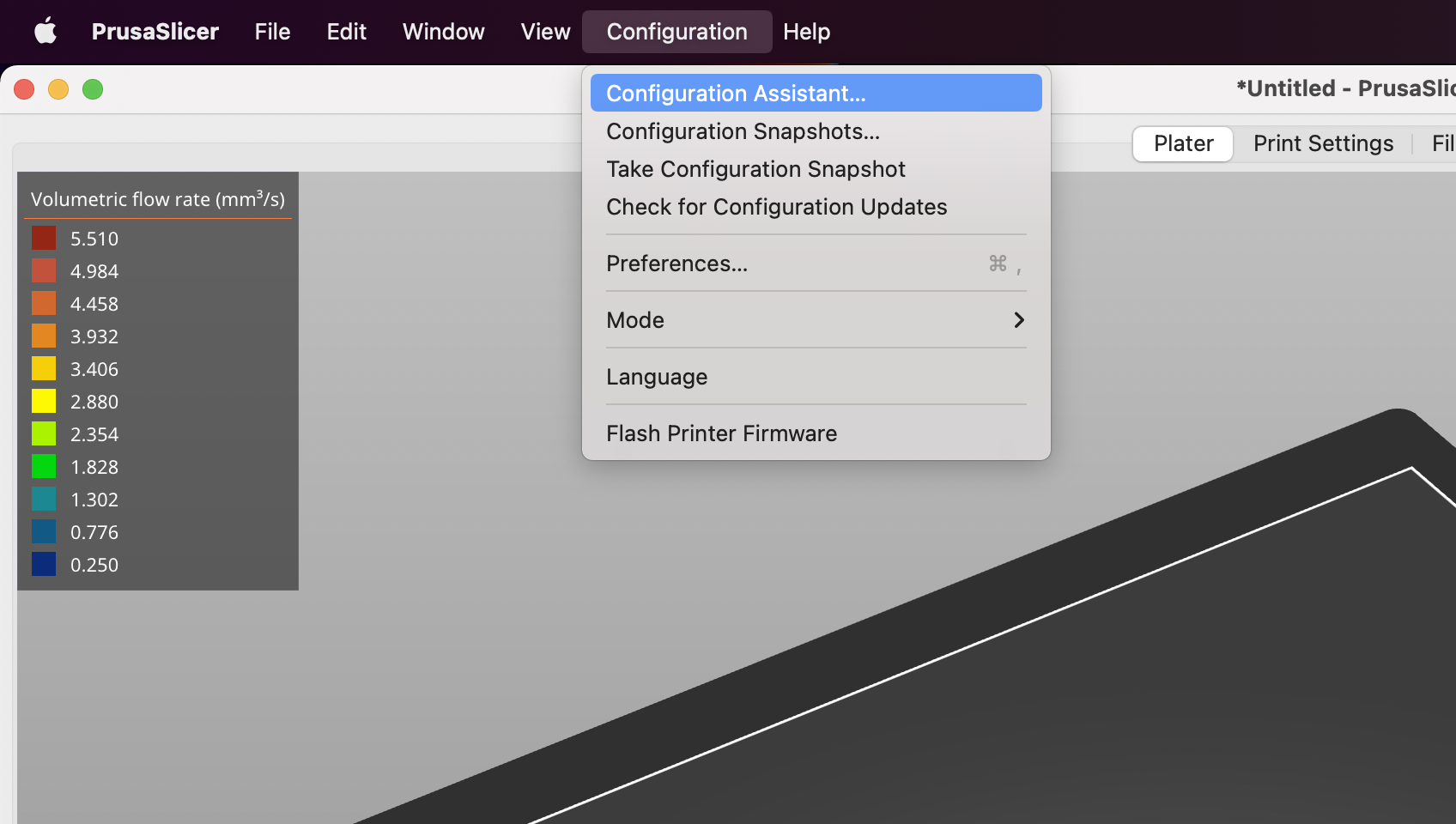Image resolution: width=1456 pixels, height=824 pixels.
Task: Click the 0.776 blue swatch
Action: click(x=44, y=531)
